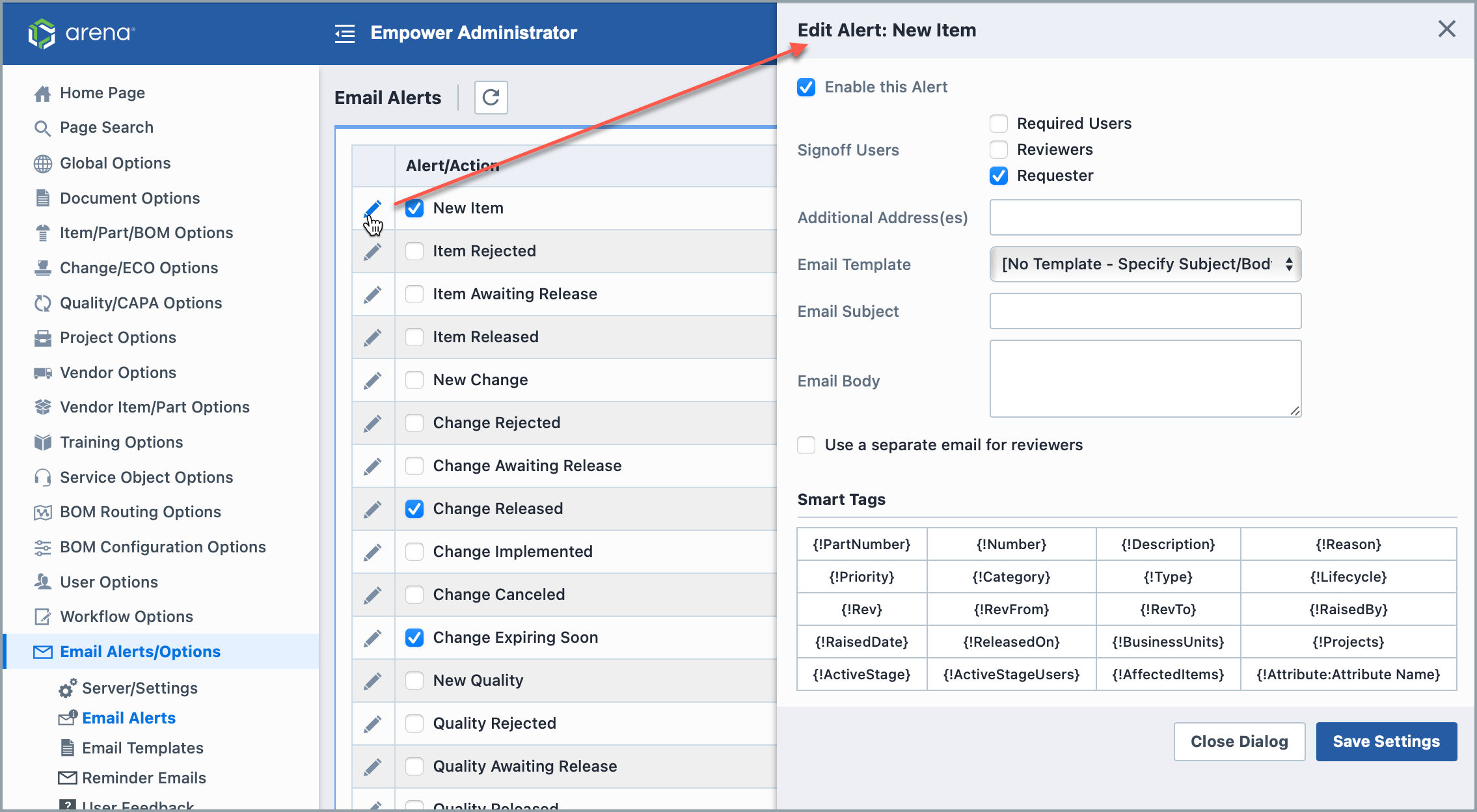Uncheck the Change Released alert checkbox
The image size is (1477, 812).
(414, 509)
